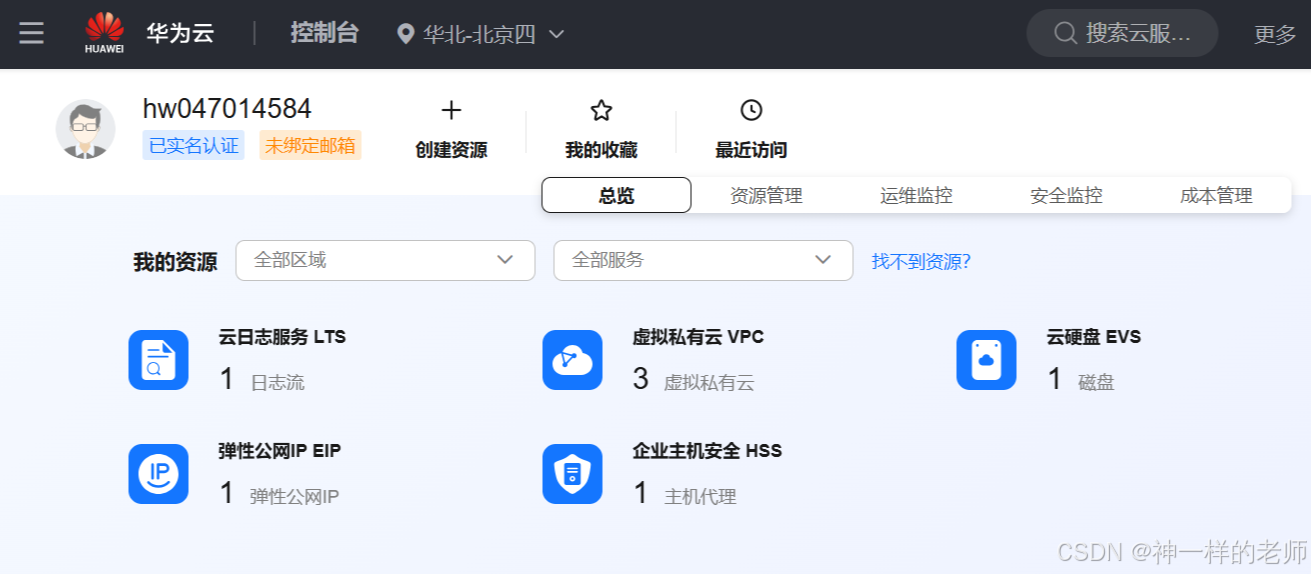1311x574 pixels.
Task: Open the Log Tank Service LTS icon
Action: (x=158, y=360)
